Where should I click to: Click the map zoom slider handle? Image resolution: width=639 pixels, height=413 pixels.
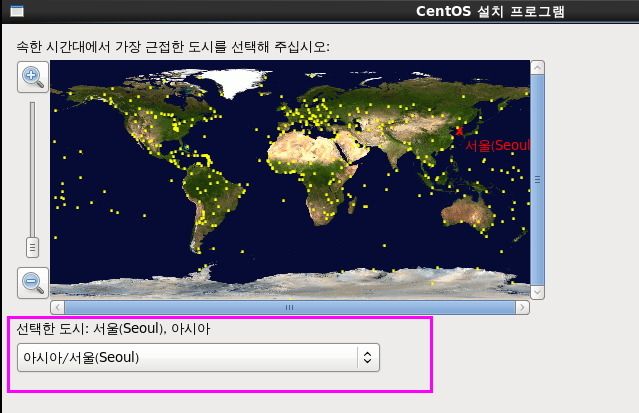pyautogui.click(x=33, y=247)
